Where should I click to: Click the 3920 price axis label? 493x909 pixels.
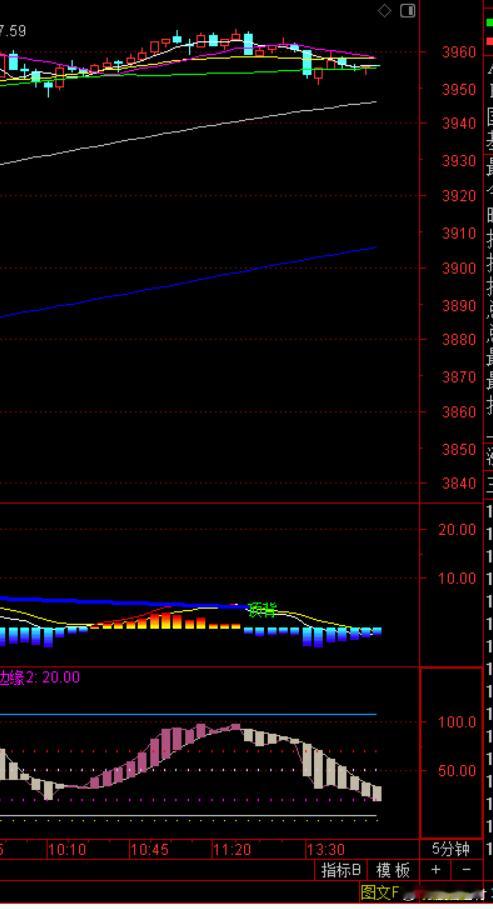[x=458, y=195]
